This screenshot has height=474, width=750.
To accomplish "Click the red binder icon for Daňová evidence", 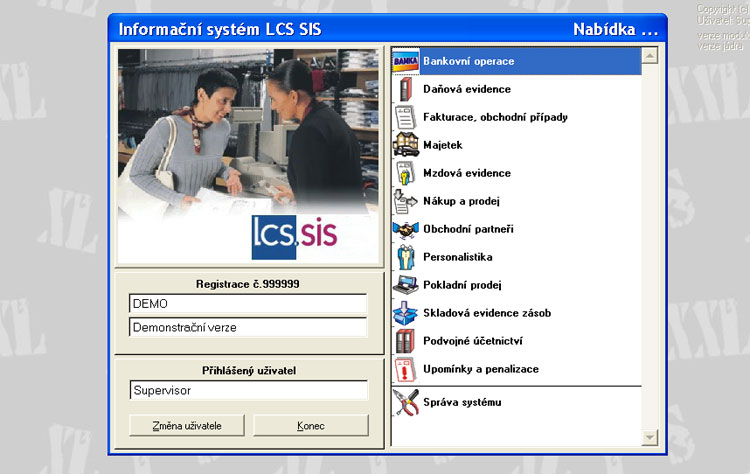I will point(406,89).
